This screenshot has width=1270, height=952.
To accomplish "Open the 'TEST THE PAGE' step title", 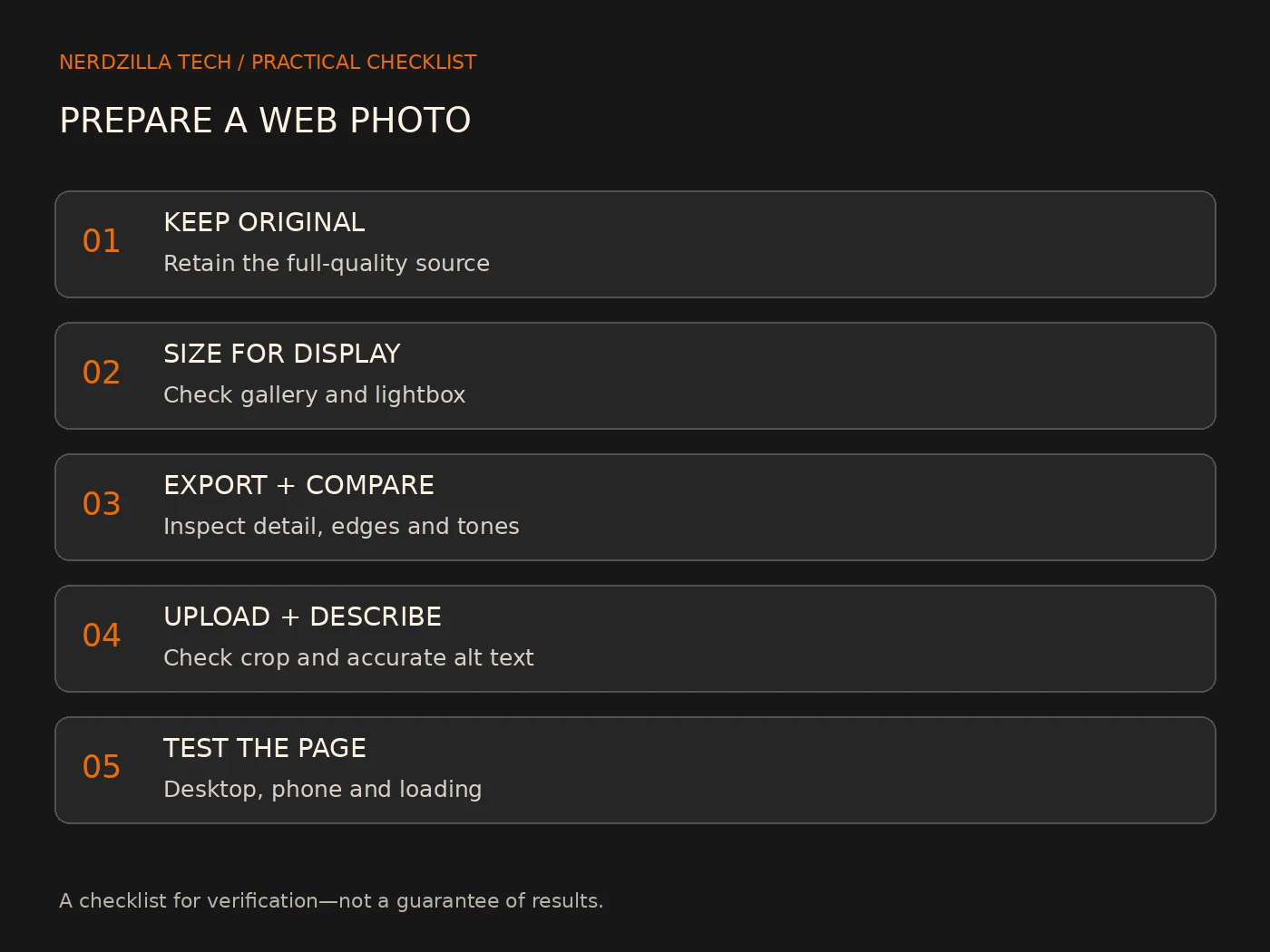I will point(265,748).
